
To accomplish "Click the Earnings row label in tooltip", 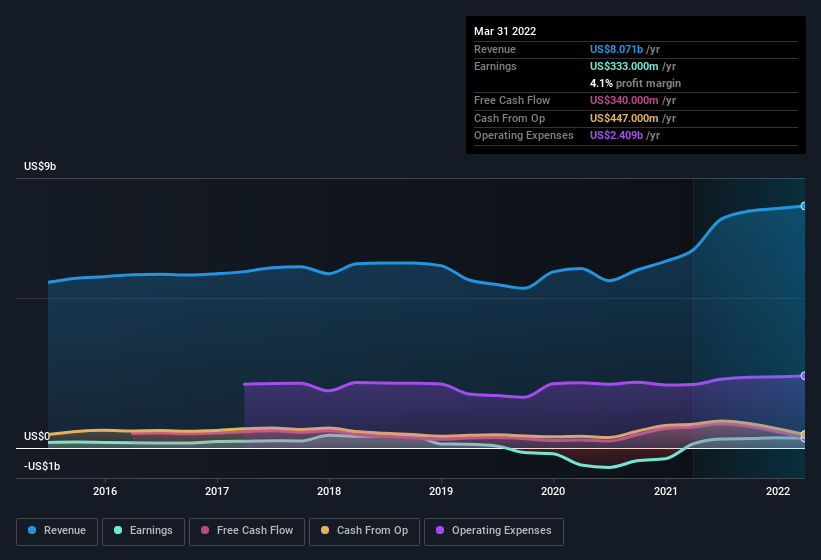I will pyautogui.click(x=495, y=66).
